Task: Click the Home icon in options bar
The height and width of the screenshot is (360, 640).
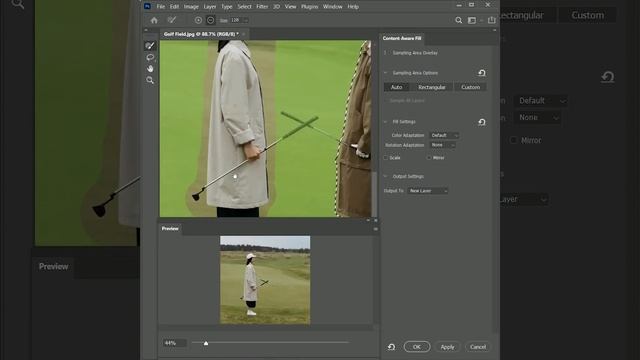Action: [x=154, y=20]
